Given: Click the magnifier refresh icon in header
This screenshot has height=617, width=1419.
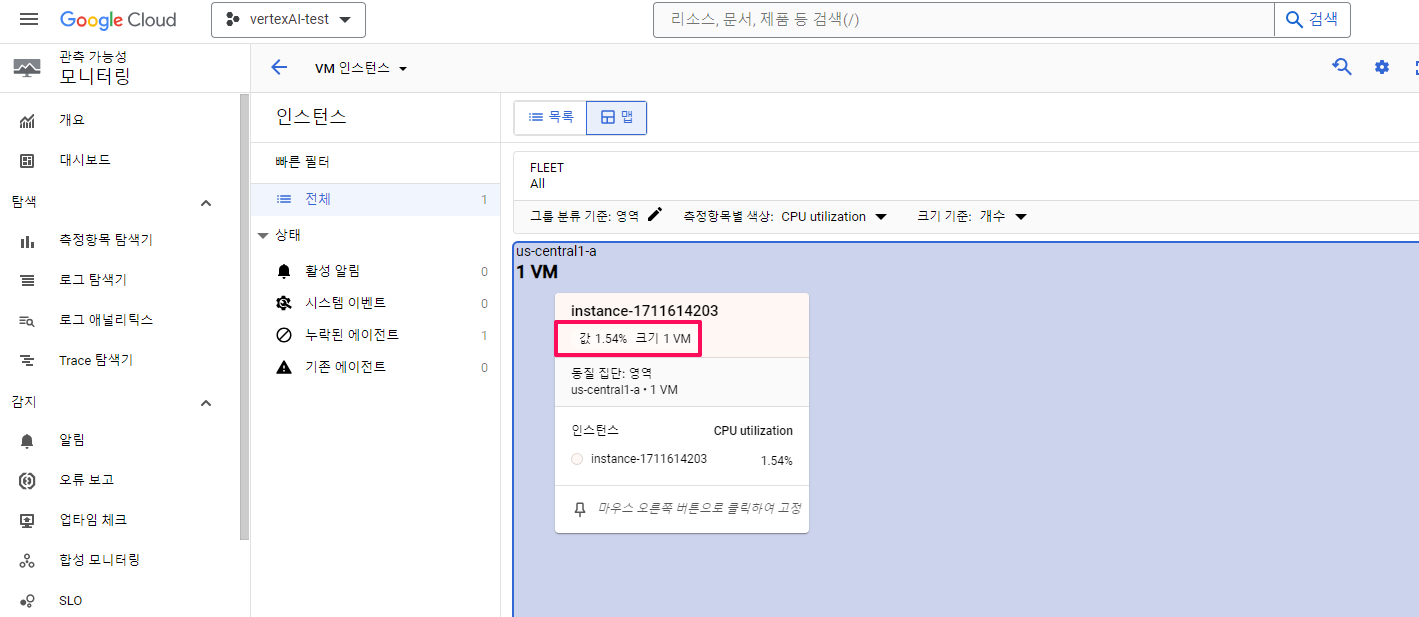Looking at the screenshot, I should [1342, 67].
